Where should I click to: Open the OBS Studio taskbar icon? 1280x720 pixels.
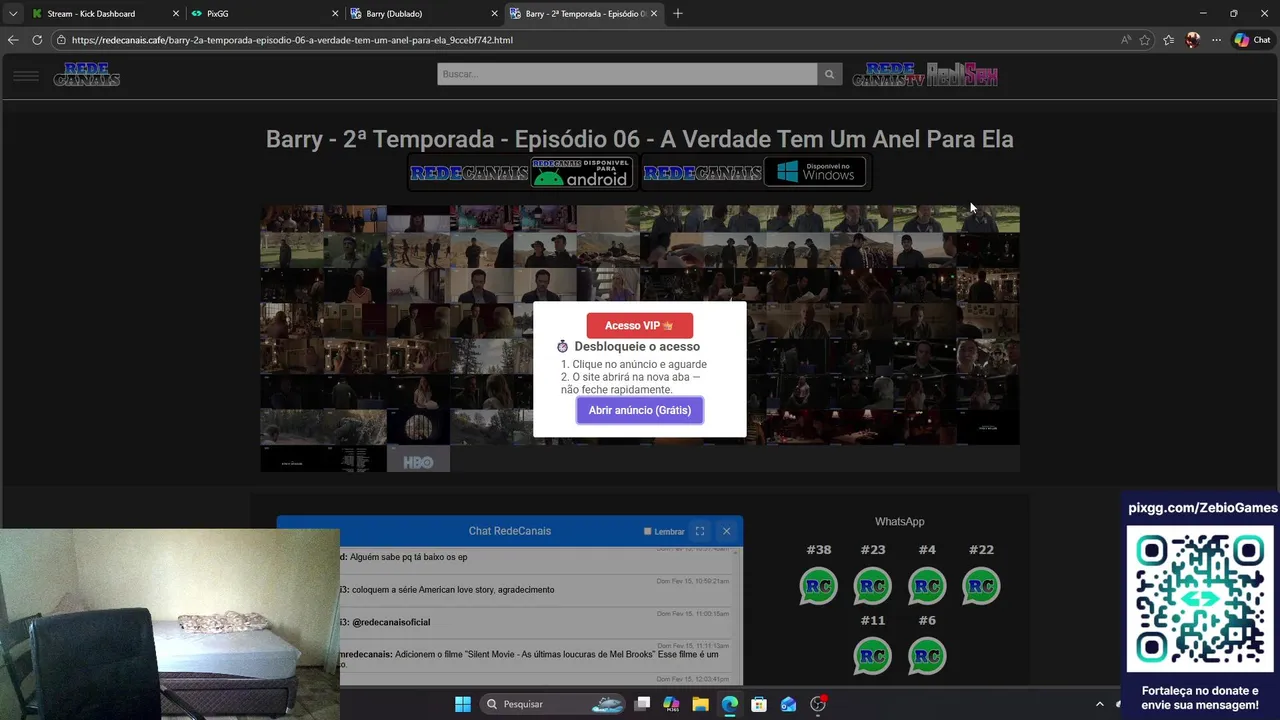click(818, 704)
